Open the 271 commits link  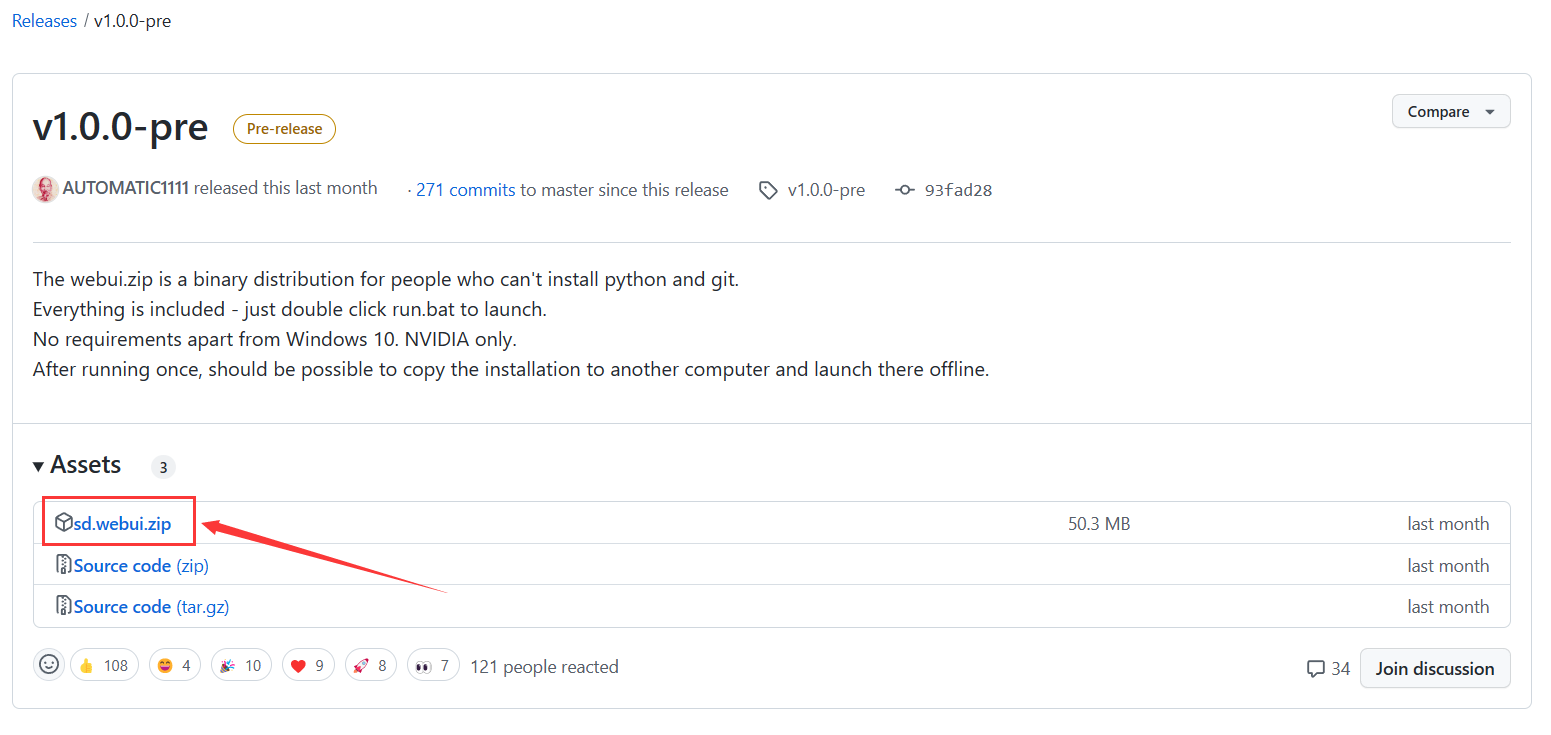pos(465,190)
